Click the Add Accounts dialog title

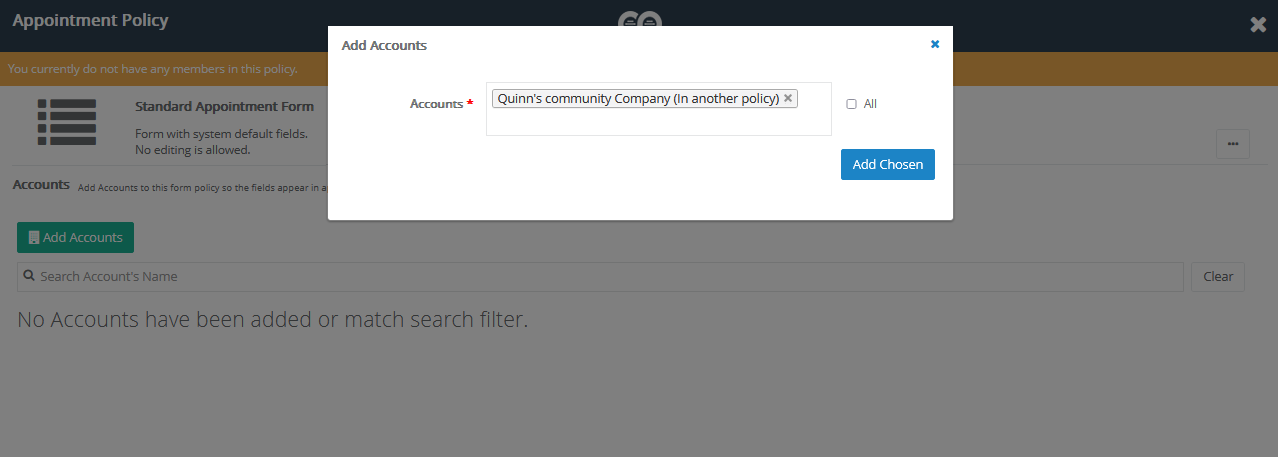click(x=384, y=45)
